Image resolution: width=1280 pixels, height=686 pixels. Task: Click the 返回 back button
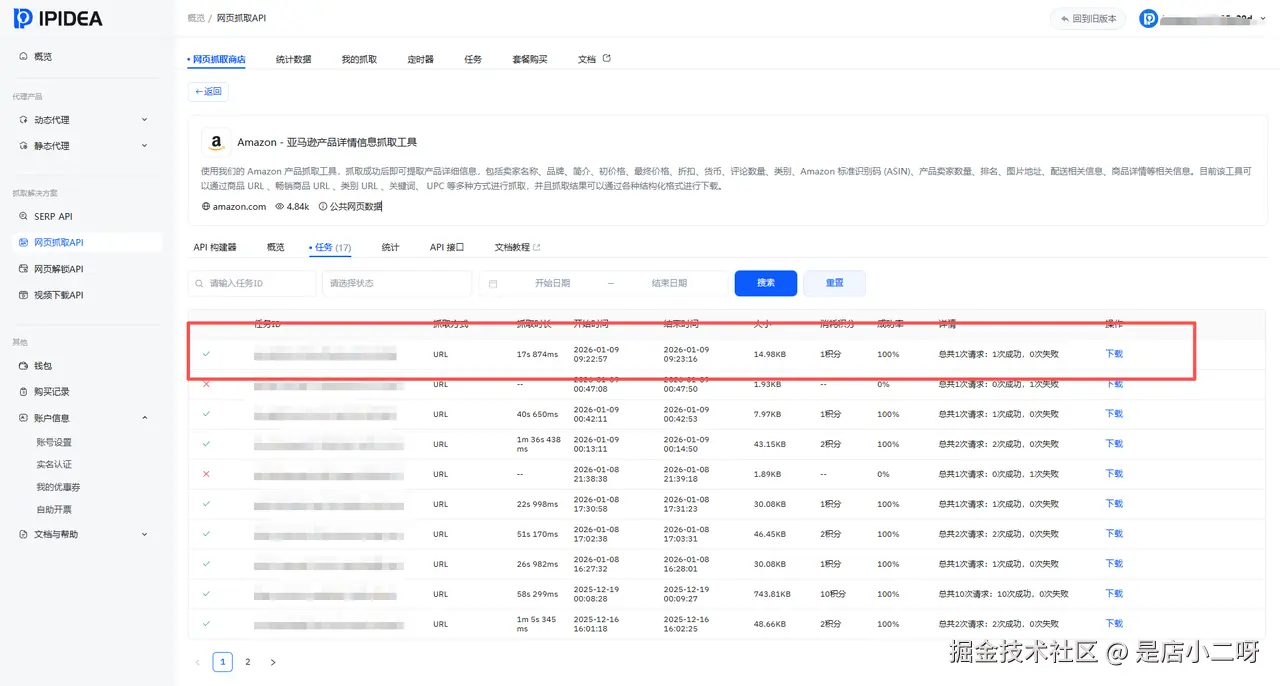pyautogui.click(x=208, y=91)
